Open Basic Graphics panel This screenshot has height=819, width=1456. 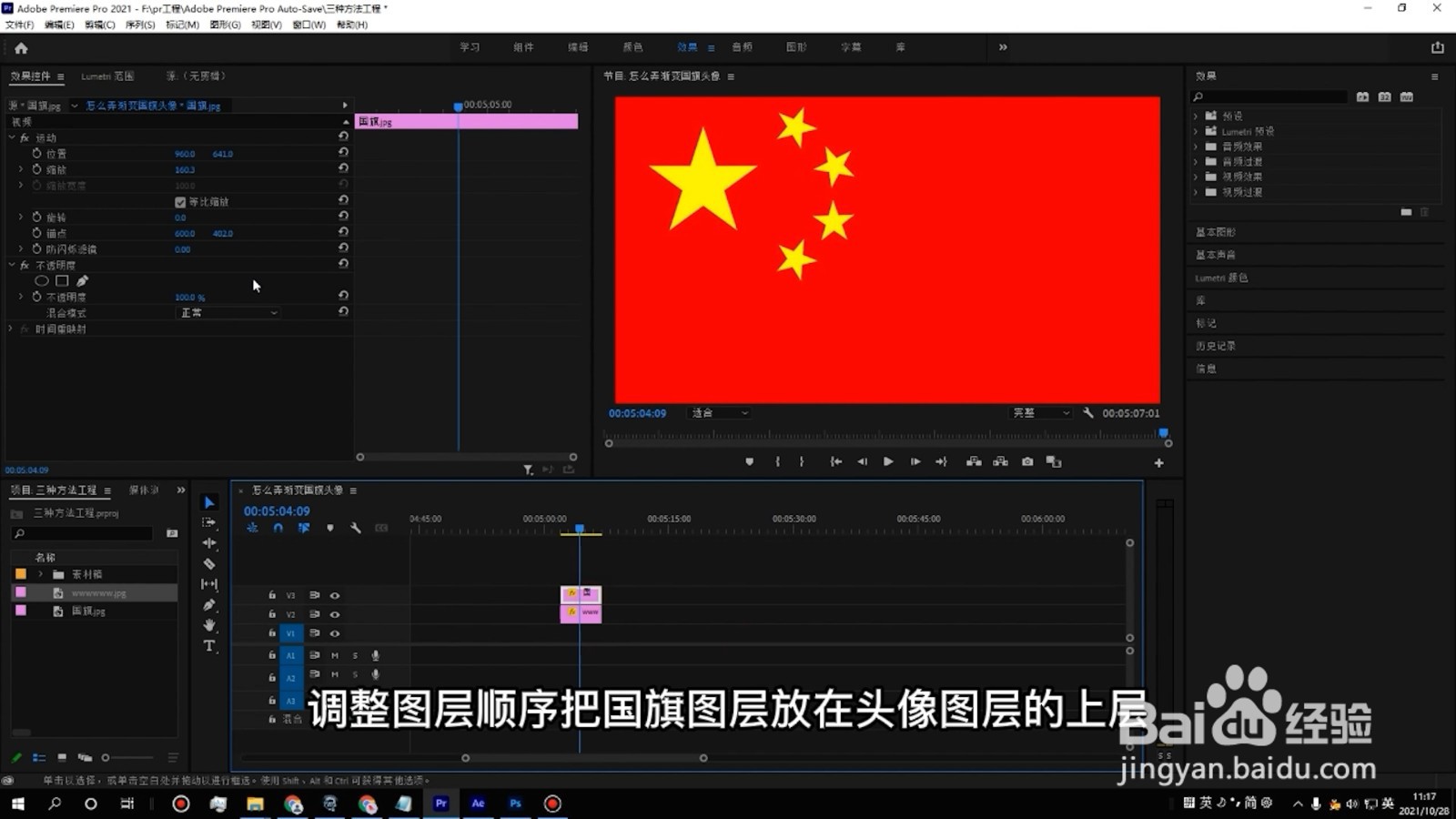click(x=1216, y=232)
